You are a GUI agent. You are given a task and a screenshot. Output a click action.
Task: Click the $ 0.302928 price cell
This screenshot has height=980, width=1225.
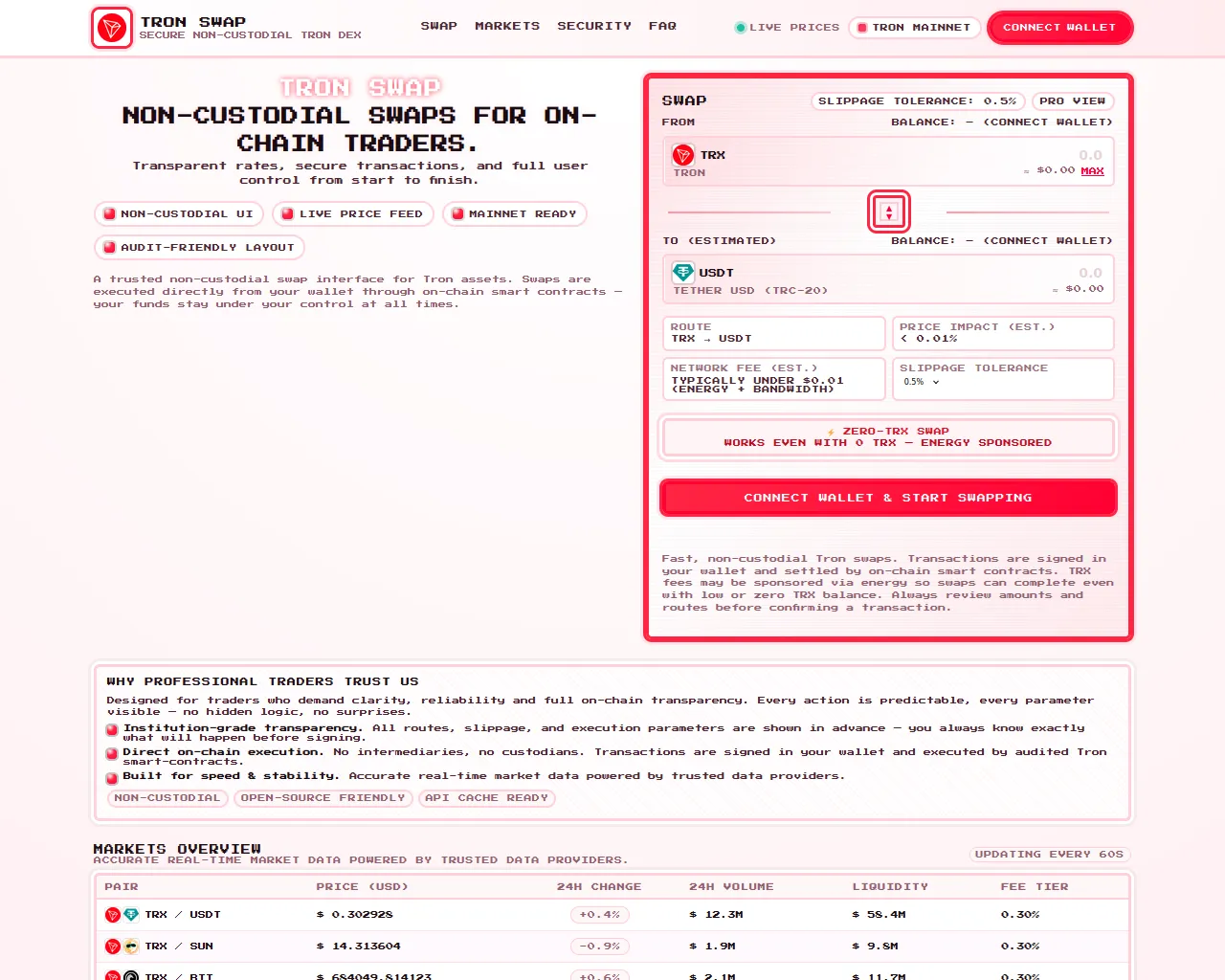[355, 915]
